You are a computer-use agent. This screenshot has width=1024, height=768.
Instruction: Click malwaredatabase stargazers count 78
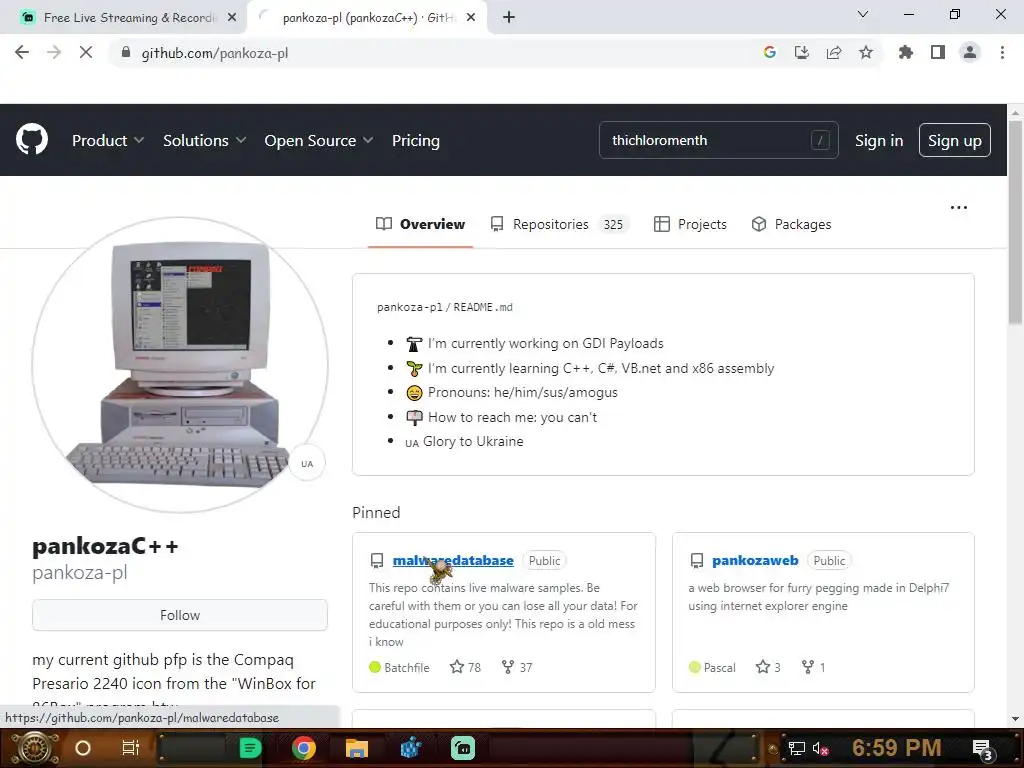click(x=466, y=667)
